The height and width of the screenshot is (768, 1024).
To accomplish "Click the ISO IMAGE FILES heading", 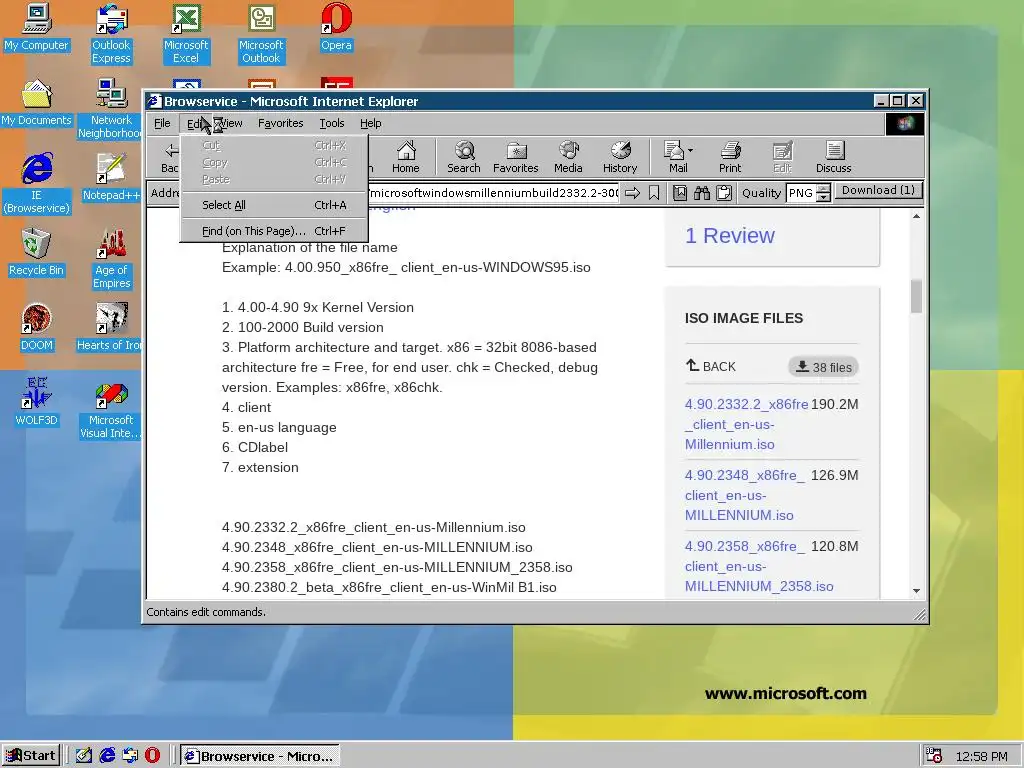I will pyautogui.click(x=744, y=318).
